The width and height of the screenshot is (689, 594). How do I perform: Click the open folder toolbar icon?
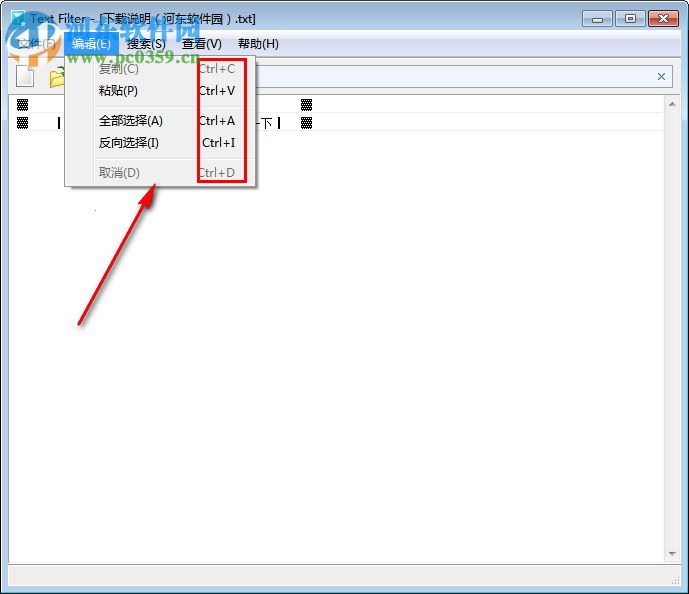point(57,77)
